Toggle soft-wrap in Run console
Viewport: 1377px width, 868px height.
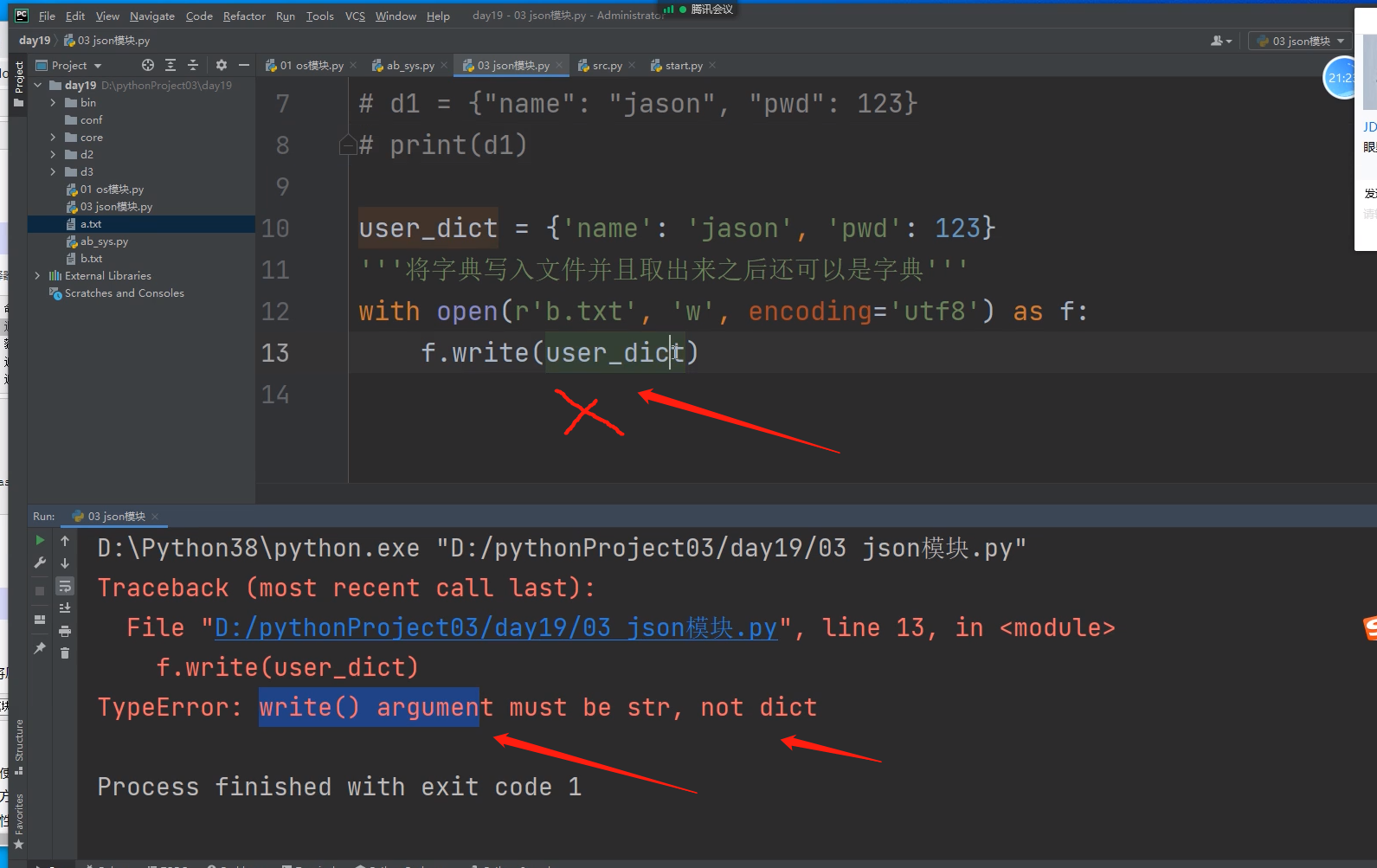click(65, 586)
